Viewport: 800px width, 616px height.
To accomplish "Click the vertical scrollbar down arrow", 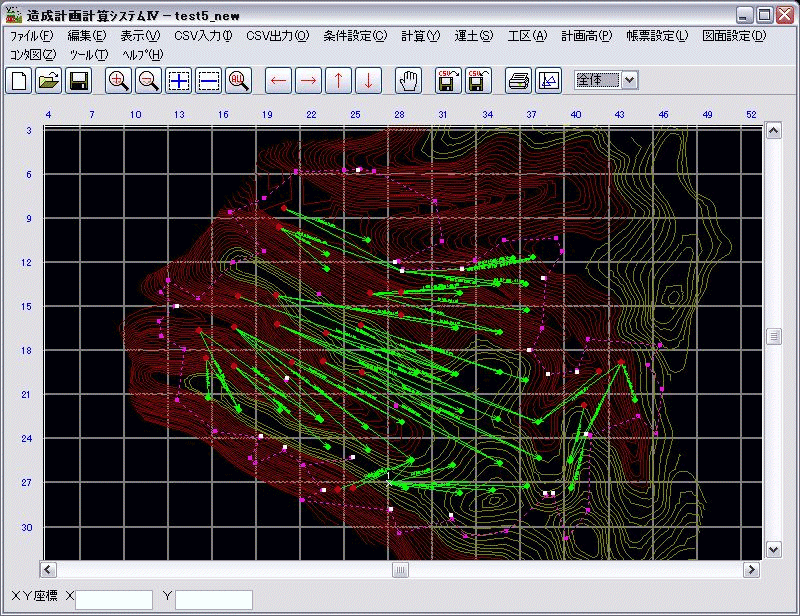I will pos(773,549).
